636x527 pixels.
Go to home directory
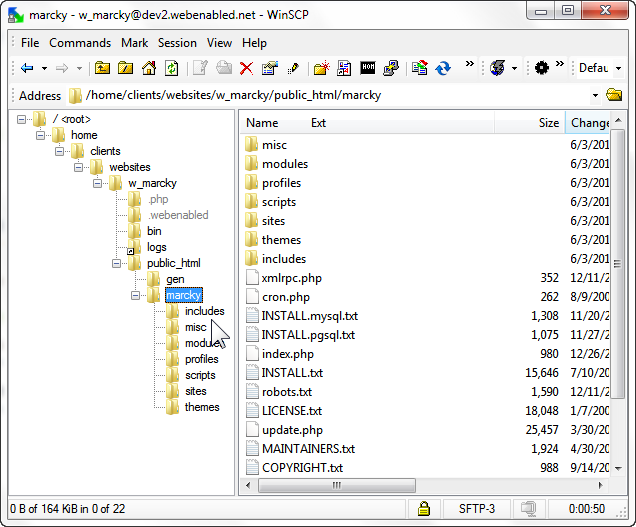pos(149,68)
